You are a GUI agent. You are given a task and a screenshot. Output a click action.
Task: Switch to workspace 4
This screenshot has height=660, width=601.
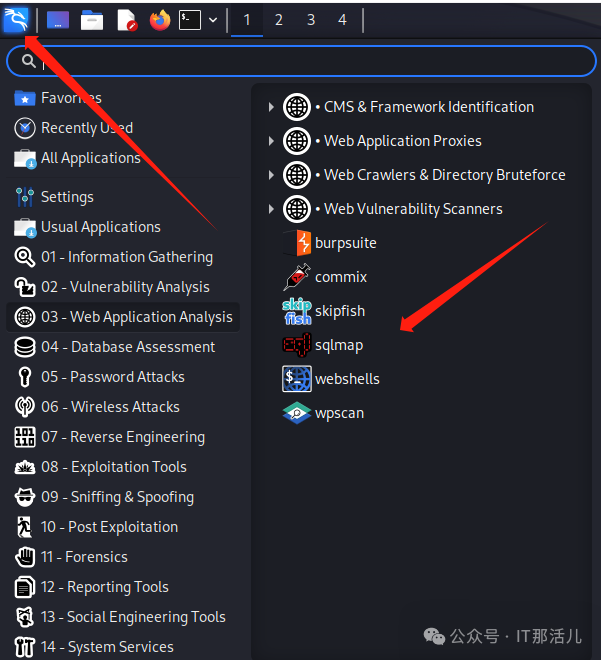click(x=342, y=20)
